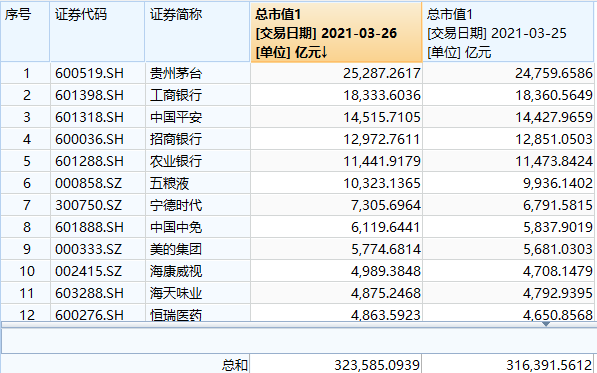The image size is (597, 373).
Task: Click the value 12,972.7611
Action: pyautogui.click(x=382, y=139)
